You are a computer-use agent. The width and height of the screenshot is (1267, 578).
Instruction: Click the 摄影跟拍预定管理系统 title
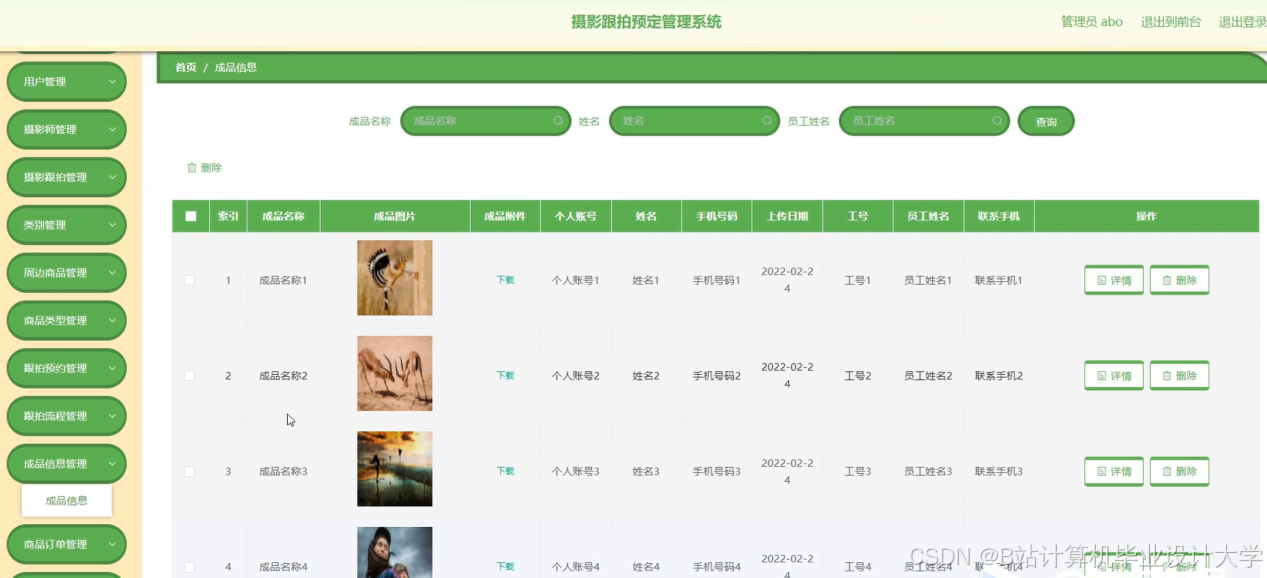pos(646,22)
